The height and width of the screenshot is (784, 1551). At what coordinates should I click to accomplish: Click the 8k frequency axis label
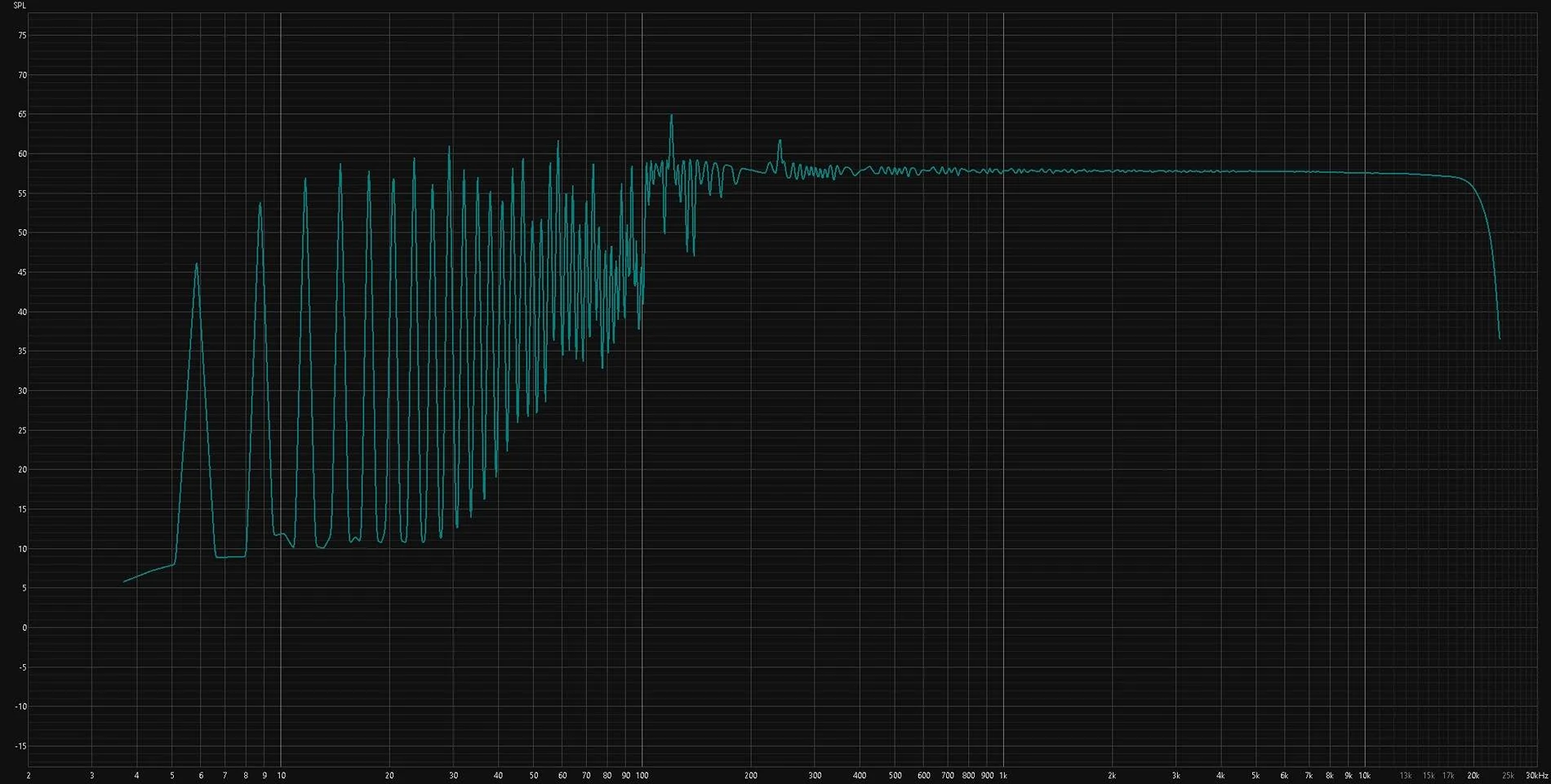1330,776
